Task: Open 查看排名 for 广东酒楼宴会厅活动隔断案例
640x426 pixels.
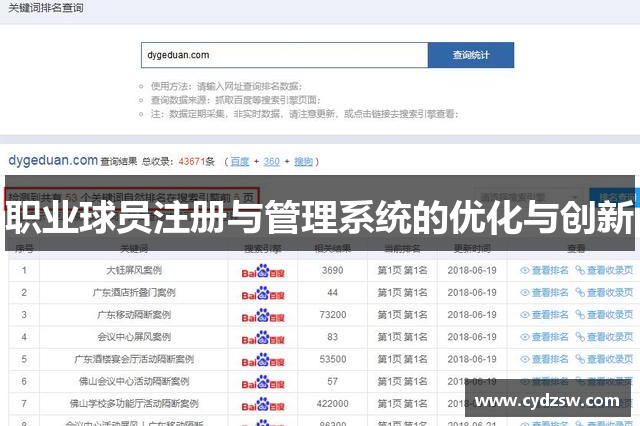Action: (544, 359)
